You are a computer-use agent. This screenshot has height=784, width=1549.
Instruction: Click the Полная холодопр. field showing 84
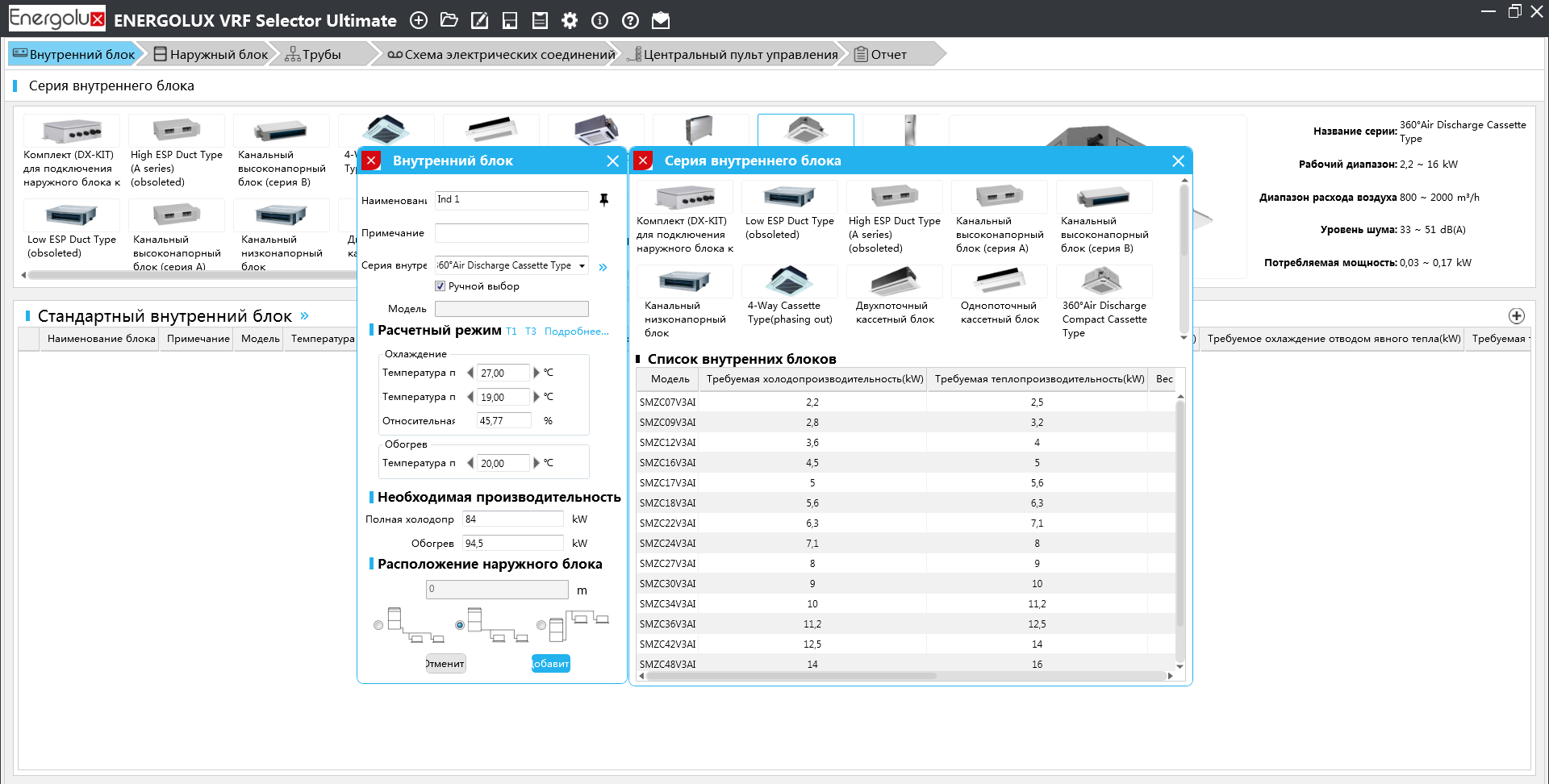513,519
